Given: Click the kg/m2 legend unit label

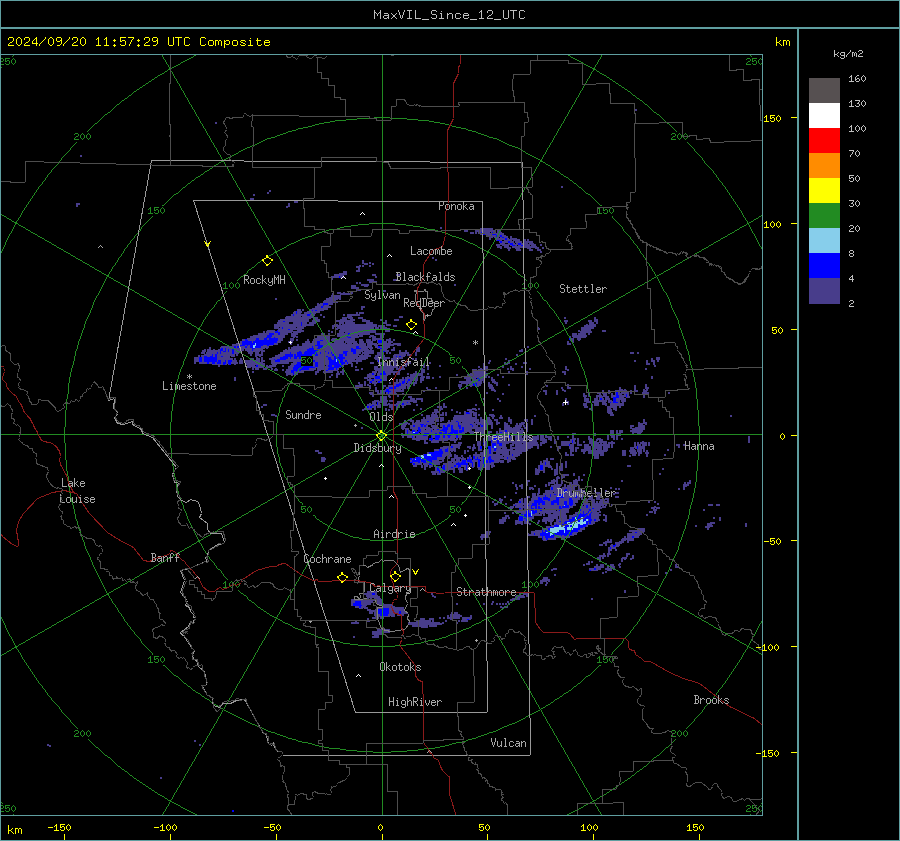Looking at the screenshot, I should 848,54.
